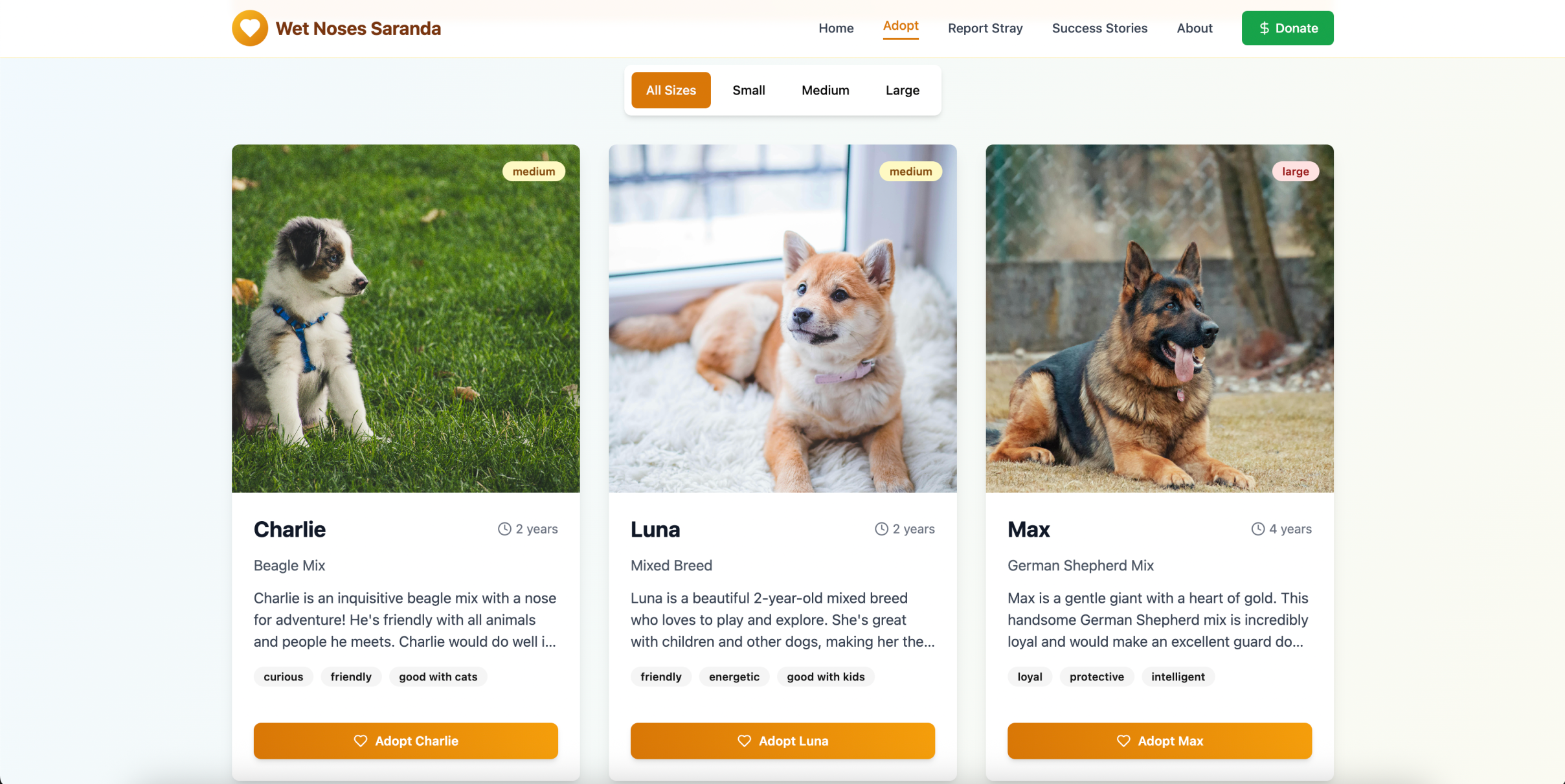Click the clock icon beside Charlie's age
Viewport: 1565px width, 784px height.
(x=504, y=529)
